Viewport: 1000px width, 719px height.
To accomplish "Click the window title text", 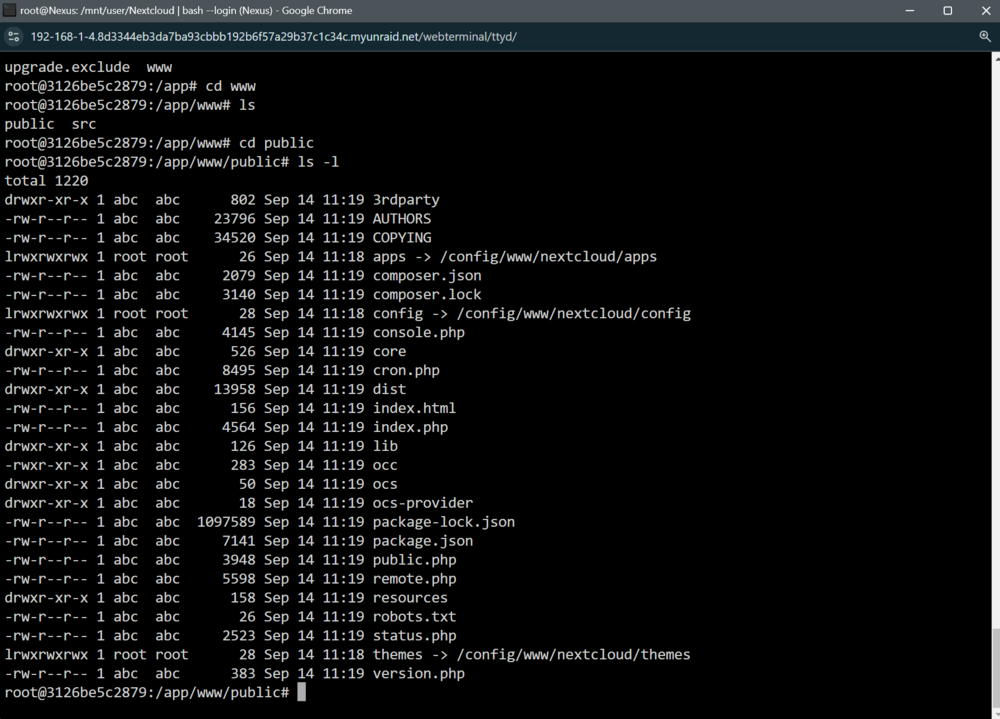I will click(186, 10).
